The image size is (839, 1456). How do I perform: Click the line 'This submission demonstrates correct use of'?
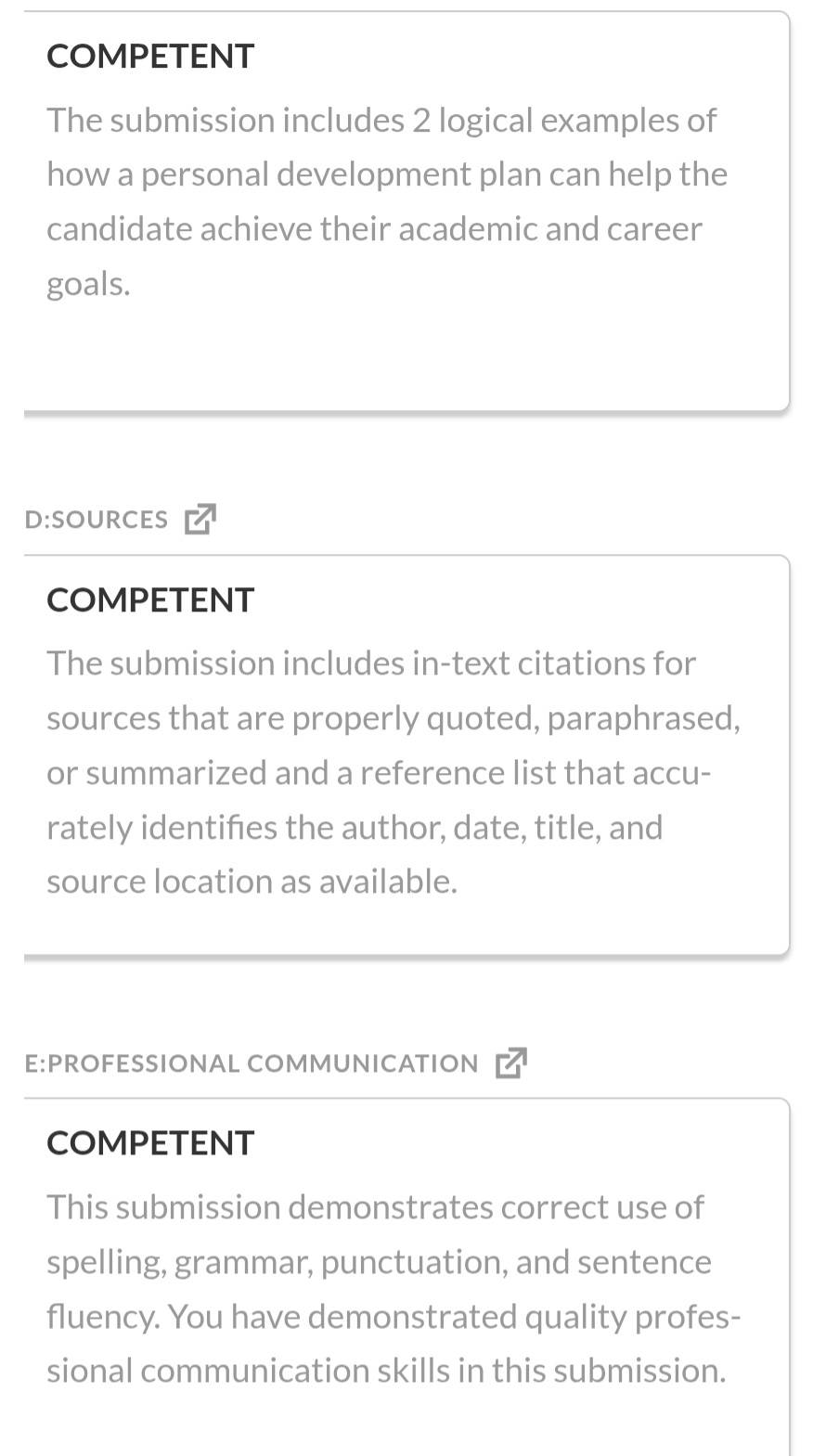(375, 1207)
